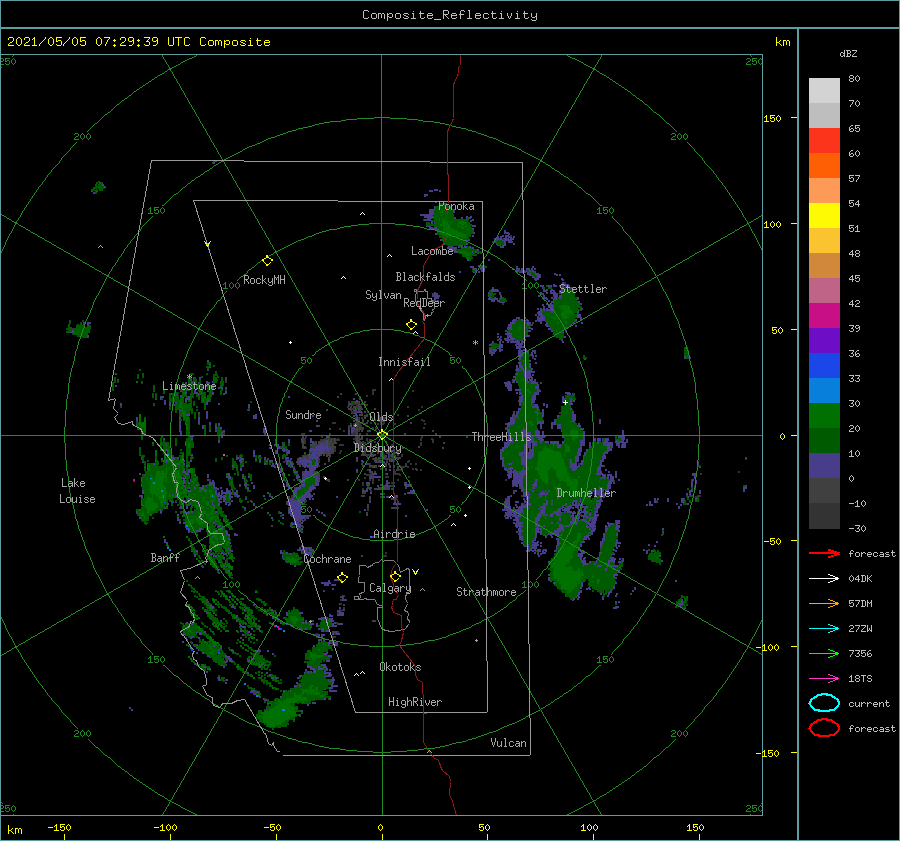Image resolution: width=900 pixels, height=841 pixels.
Task: Click the Ponoka city label
Action: pyautogui.click(x=456, y=206)
